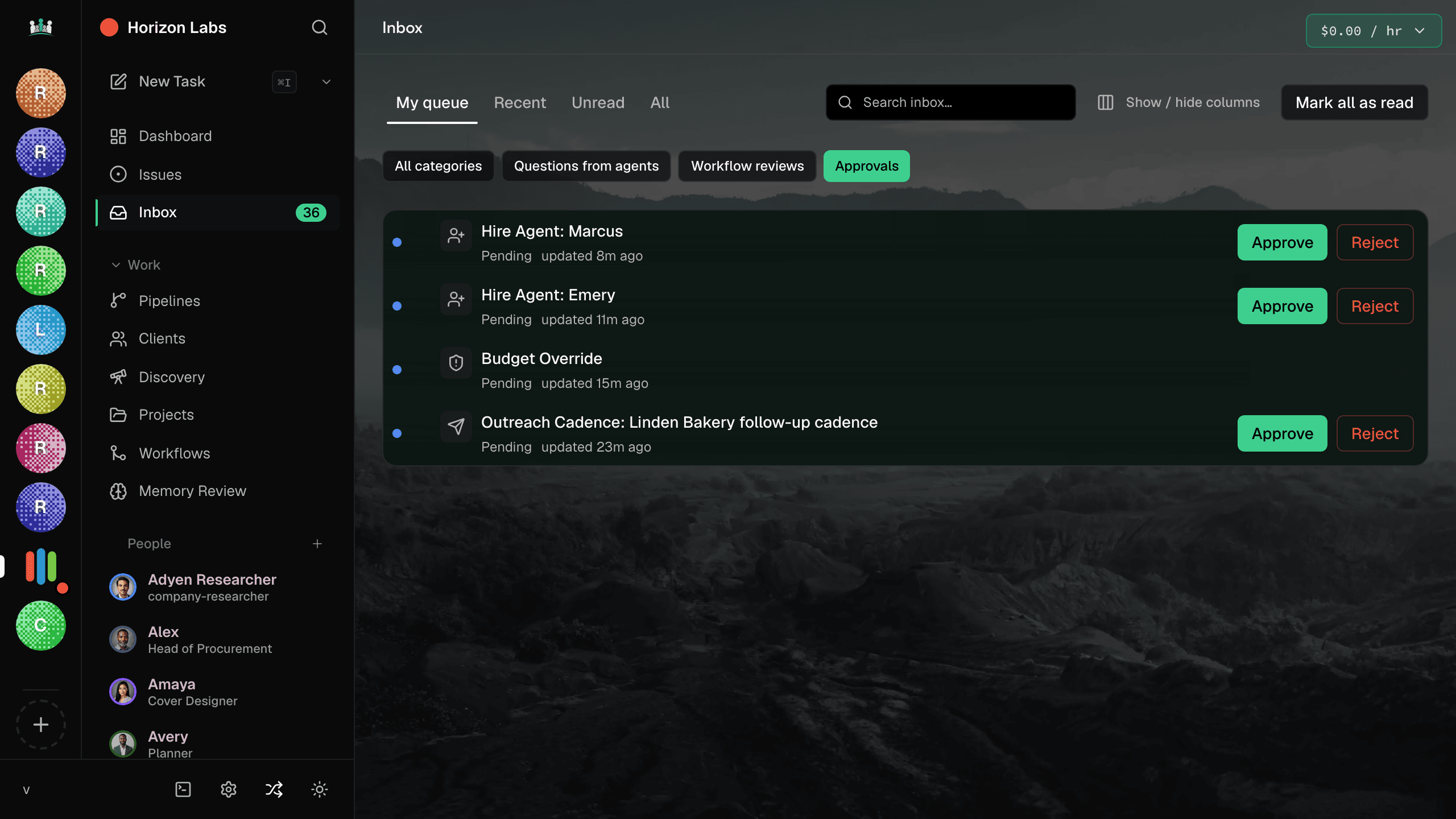The height and width of the screenshot is (819, 1456).
Task: Open the Clients section
Action: [218, 338]
